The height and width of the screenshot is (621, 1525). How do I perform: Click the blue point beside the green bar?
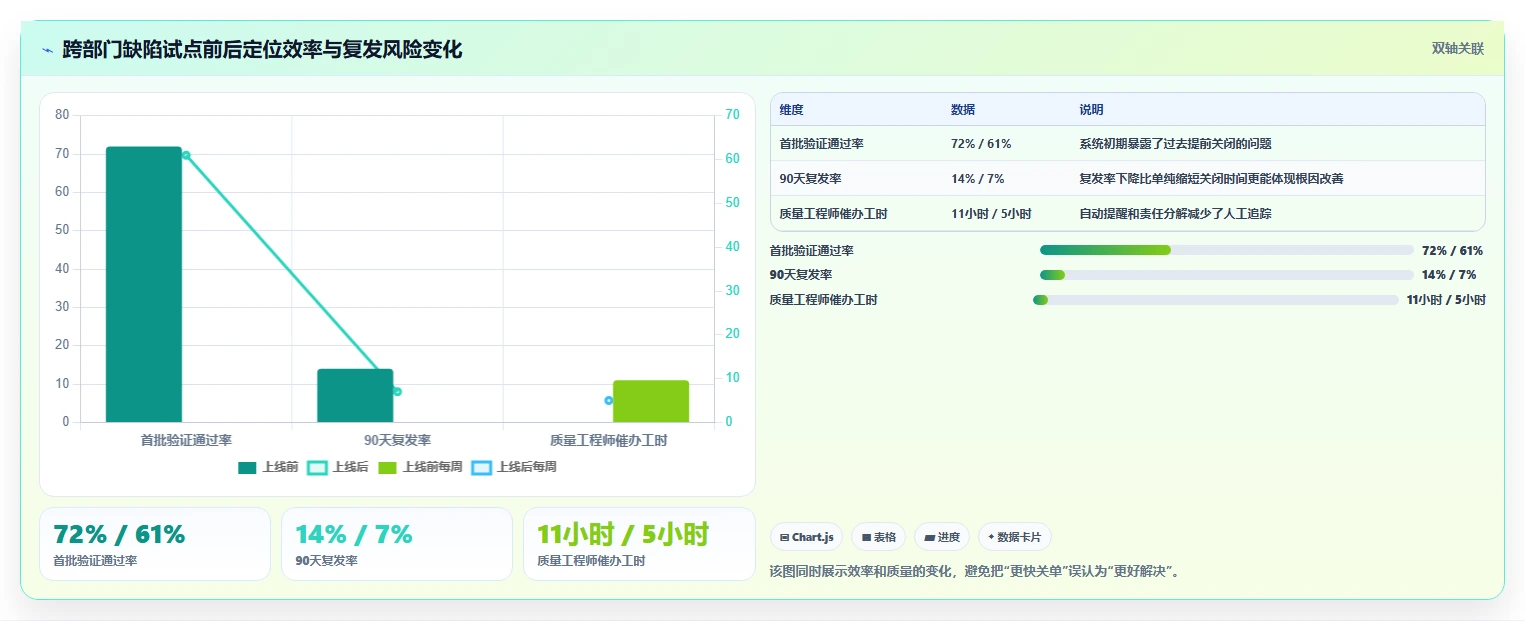608,401
